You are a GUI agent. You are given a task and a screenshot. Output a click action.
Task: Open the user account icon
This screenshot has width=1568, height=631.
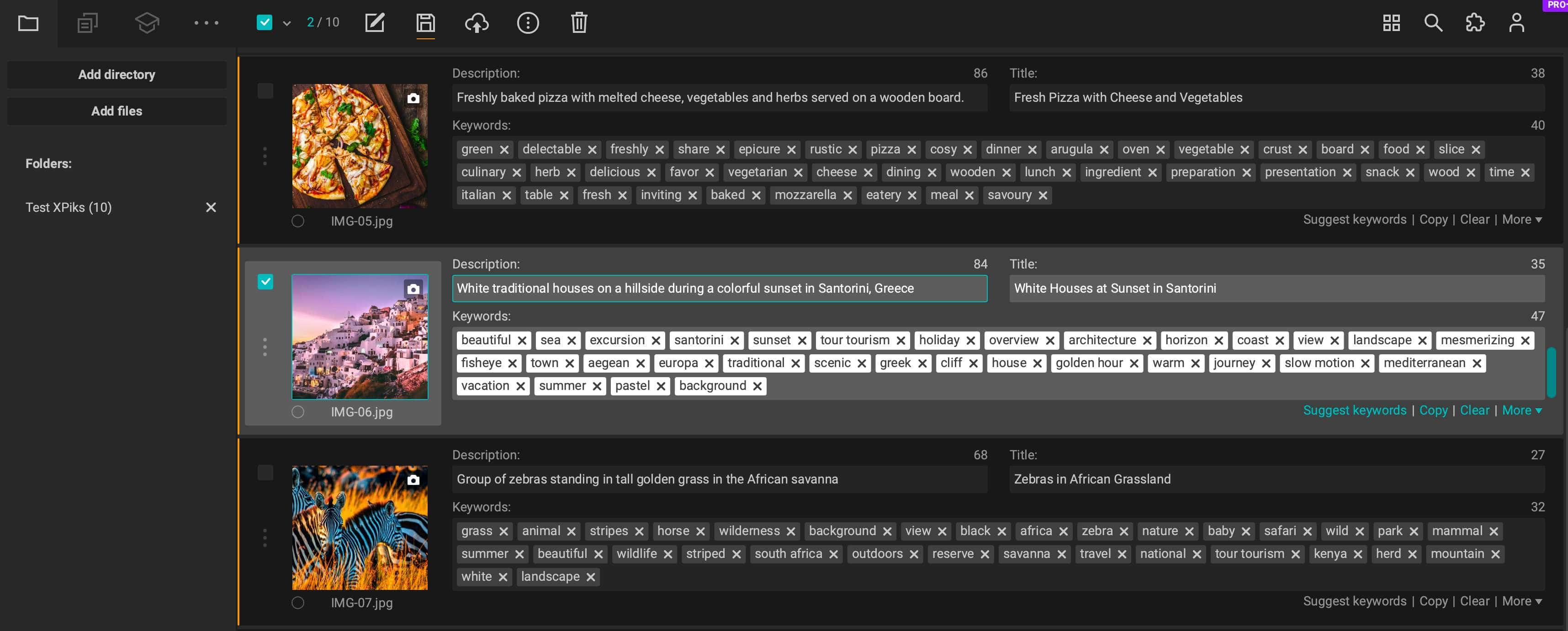click(1516, 23)
